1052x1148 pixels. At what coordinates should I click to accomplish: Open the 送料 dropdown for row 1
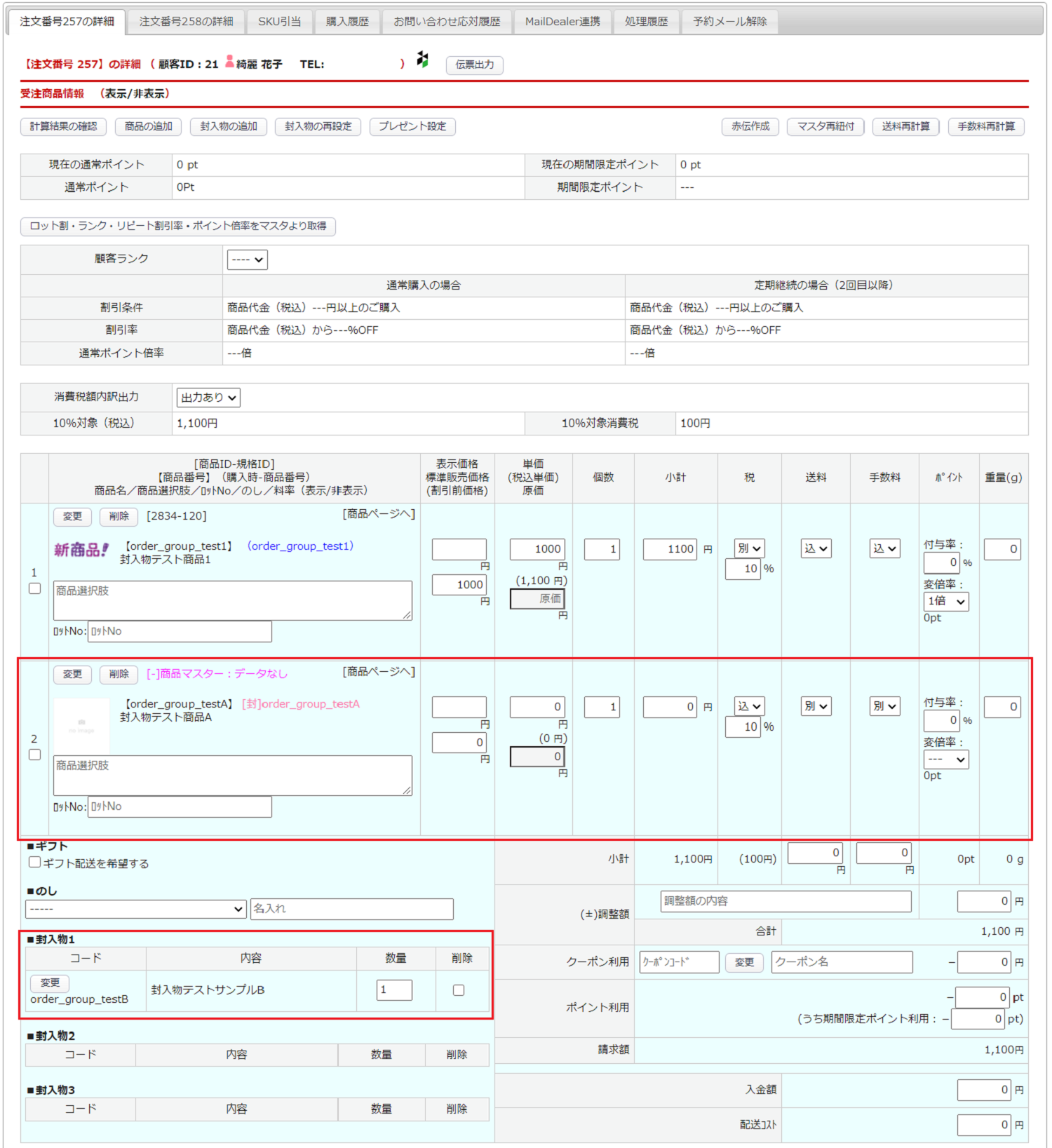pyautogui.click(x=816, y=548)
